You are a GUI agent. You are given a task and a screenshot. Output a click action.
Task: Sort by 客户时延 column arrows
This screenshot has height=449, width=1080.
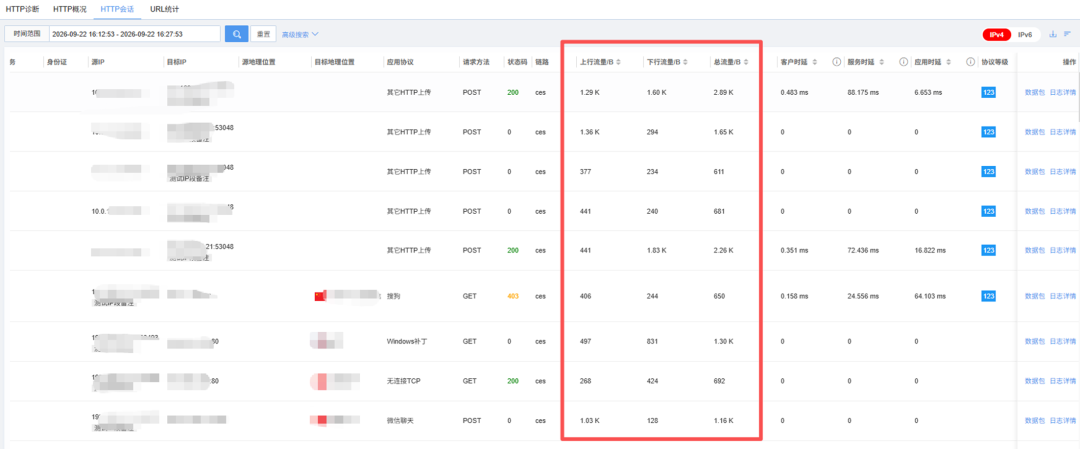(x=815, y=62)
